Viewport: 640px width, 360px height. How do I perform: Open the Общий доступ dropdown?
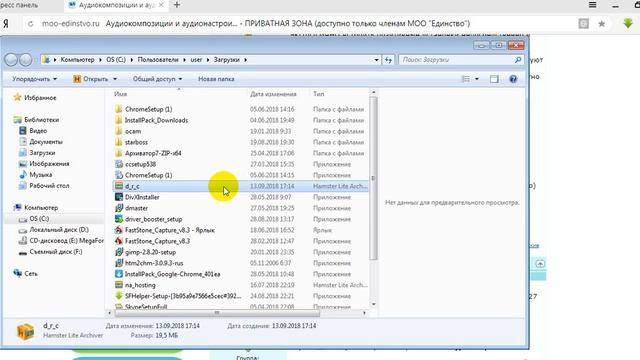(x=158, y=79)
